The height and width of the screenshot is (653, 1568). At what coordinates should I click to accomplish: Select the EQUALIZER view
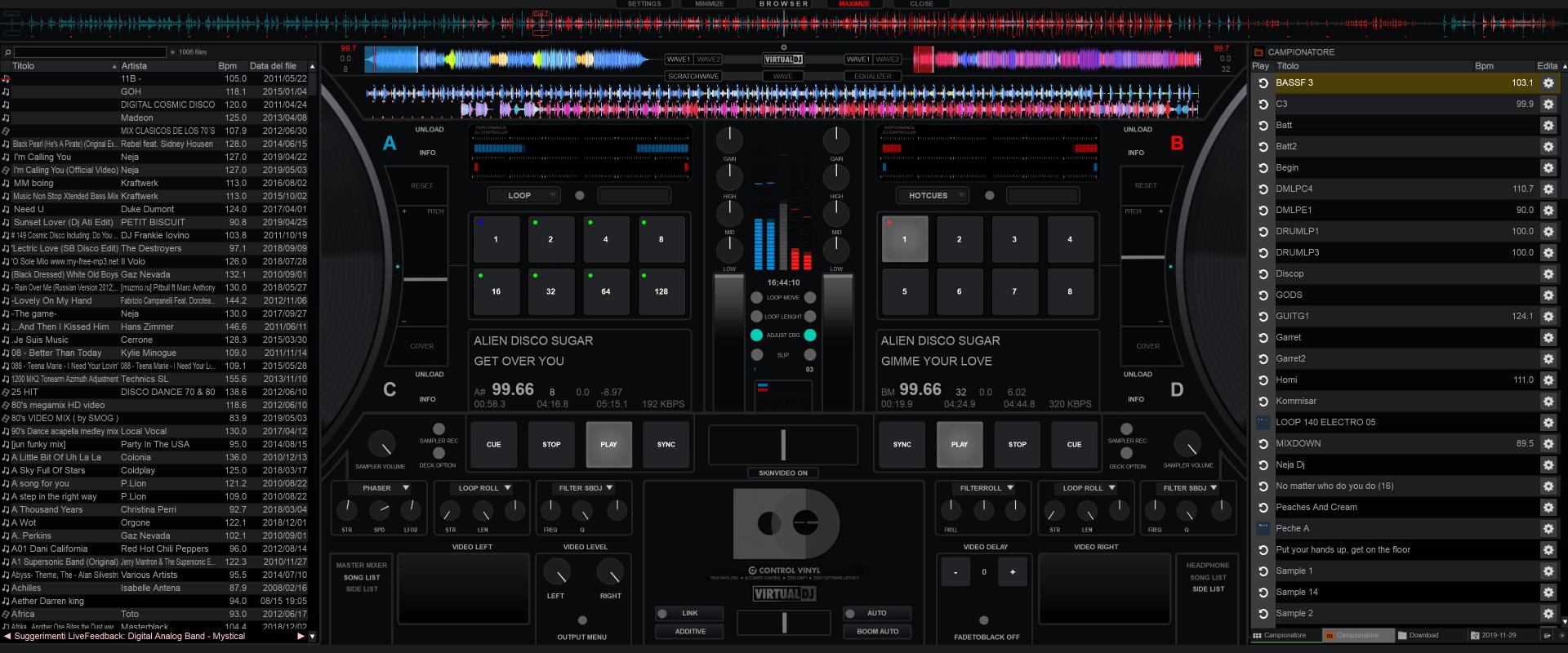(873, 76)
